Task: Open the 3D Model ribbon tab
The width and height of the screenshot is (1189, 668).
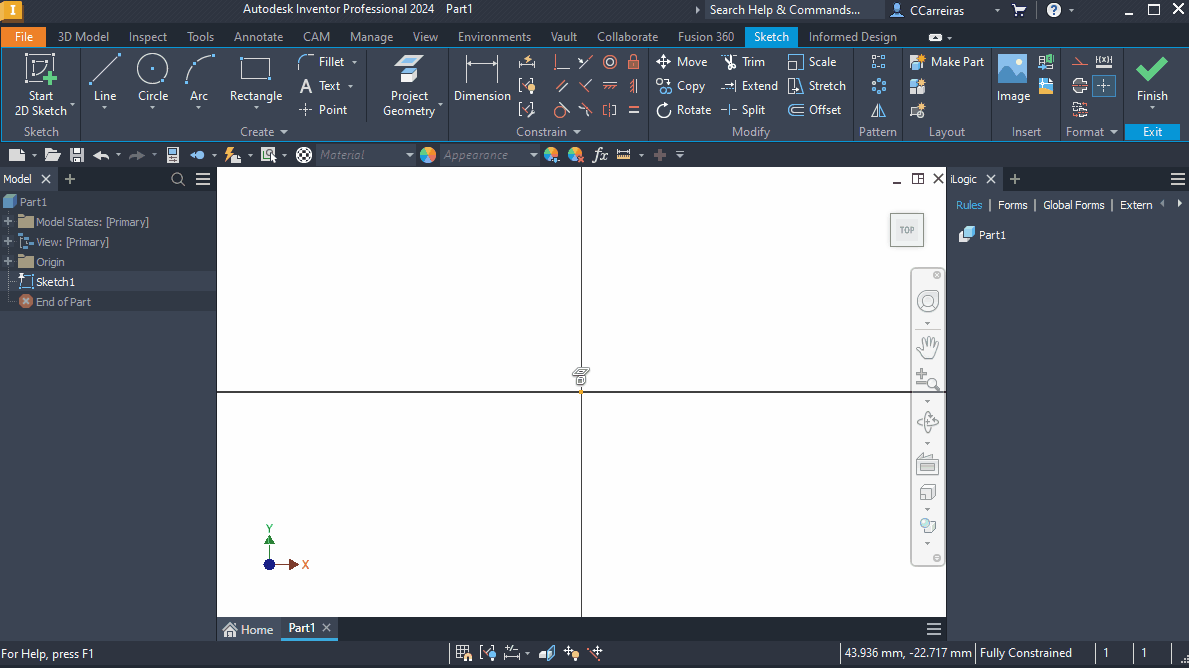Action: pos(83,36)
